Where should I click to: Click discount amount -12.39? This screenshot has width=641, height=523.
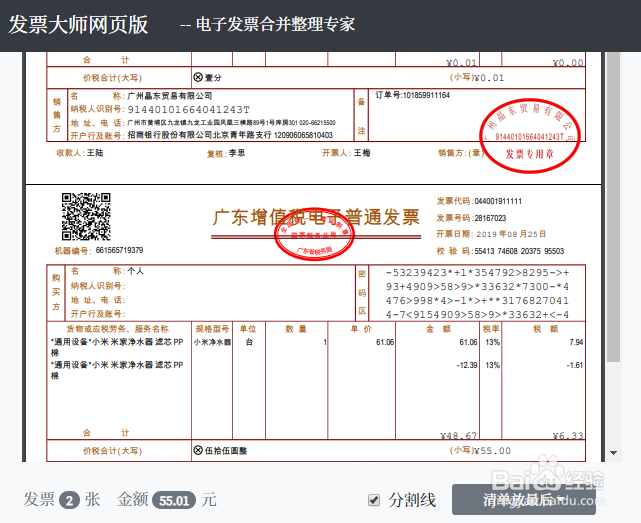pos(467,365)
